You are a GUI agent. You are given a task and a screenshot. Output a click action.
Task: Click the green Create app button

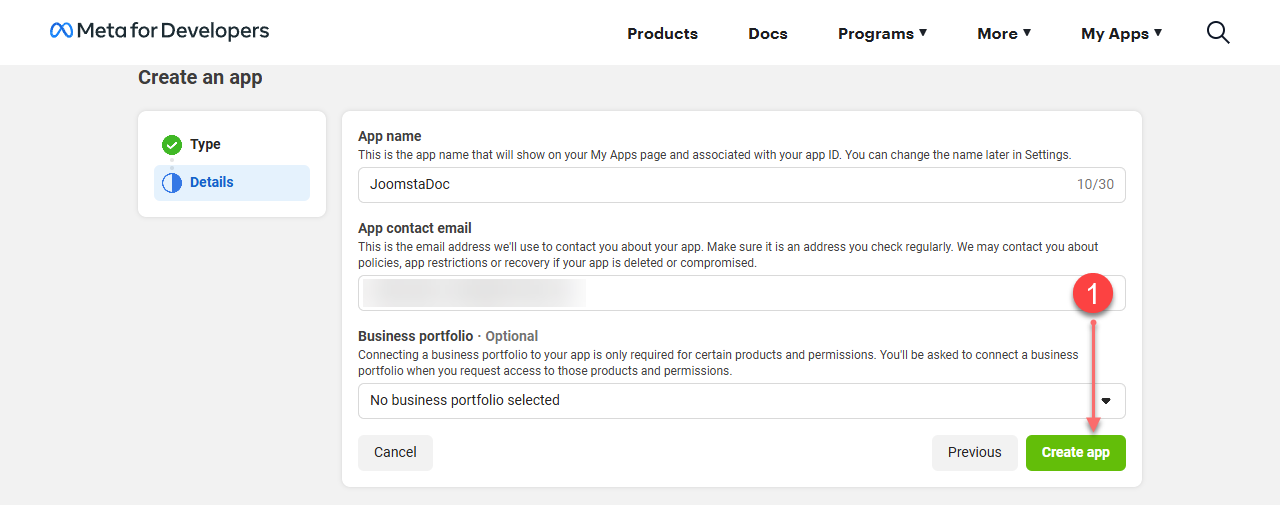point(1076,453)
